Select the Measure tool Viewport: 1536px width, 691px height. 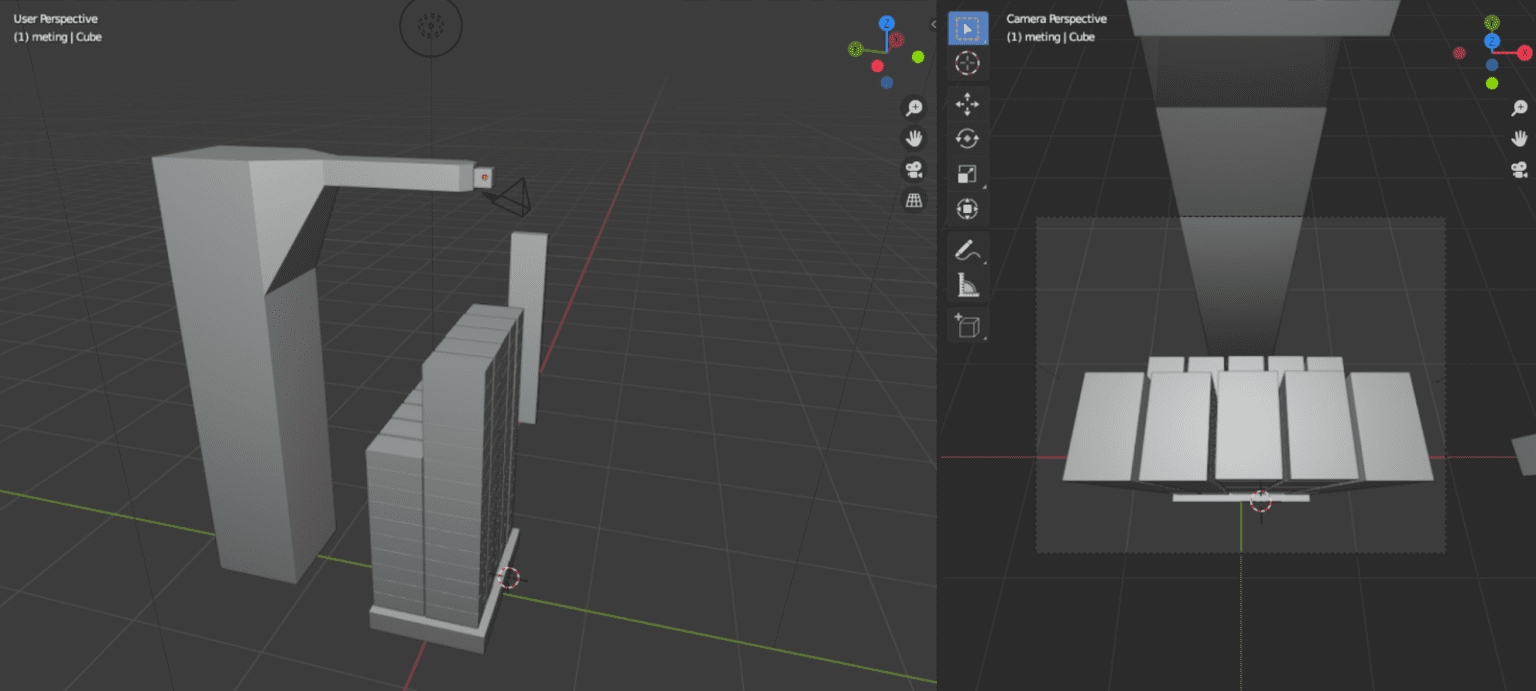966,284
